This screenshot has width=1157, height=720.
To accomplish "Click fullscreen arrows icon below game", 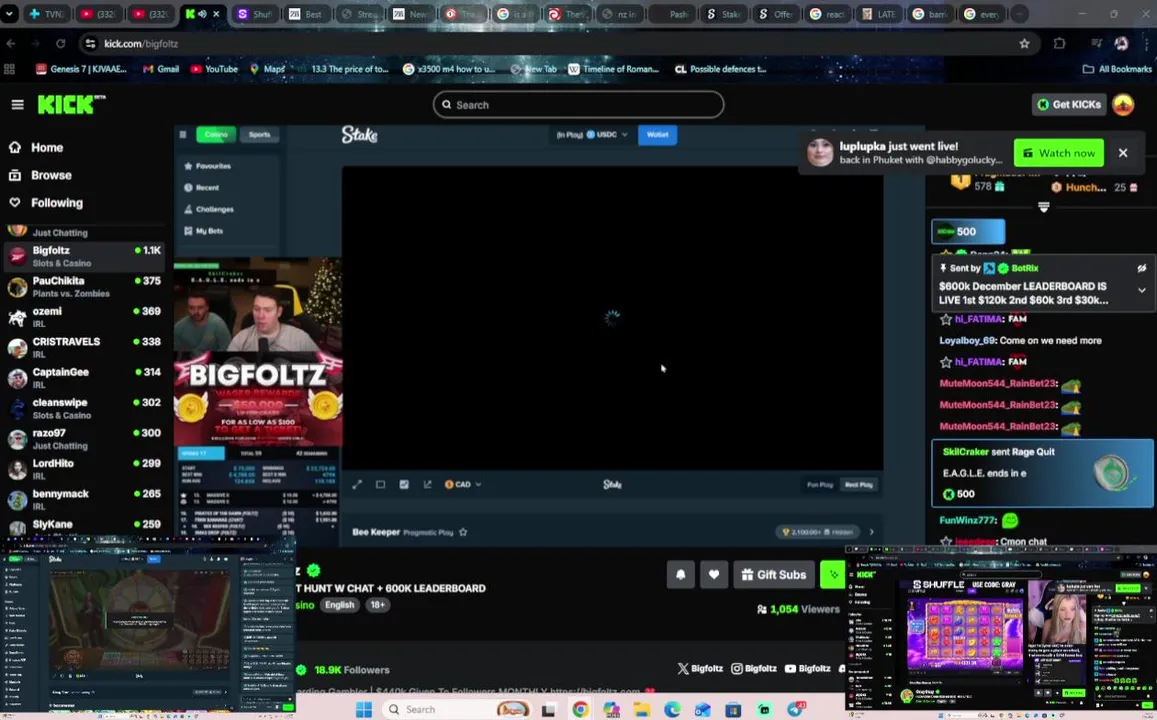I will (x=357, y=485).
